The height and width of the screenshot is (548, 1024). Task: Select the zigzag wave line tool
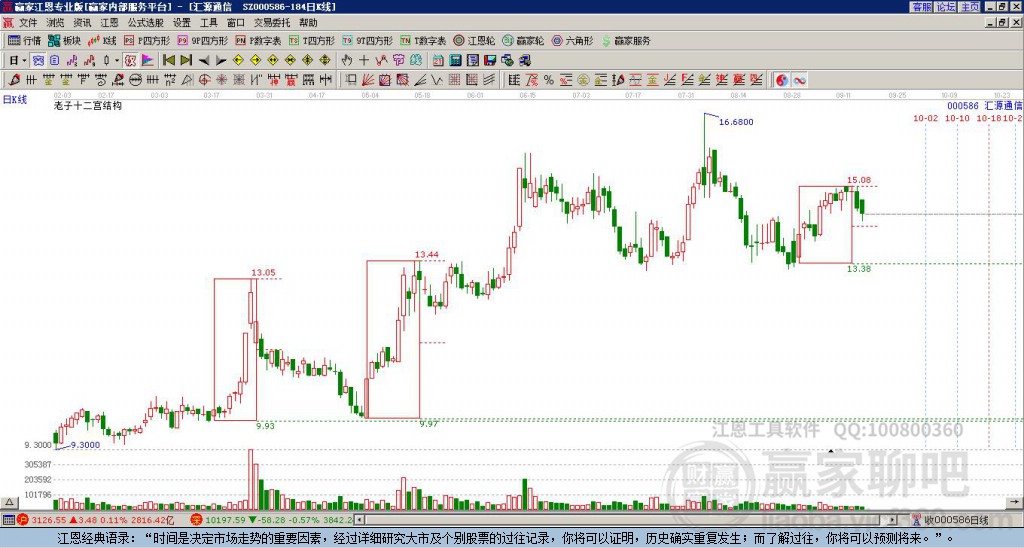coord(436,80)
